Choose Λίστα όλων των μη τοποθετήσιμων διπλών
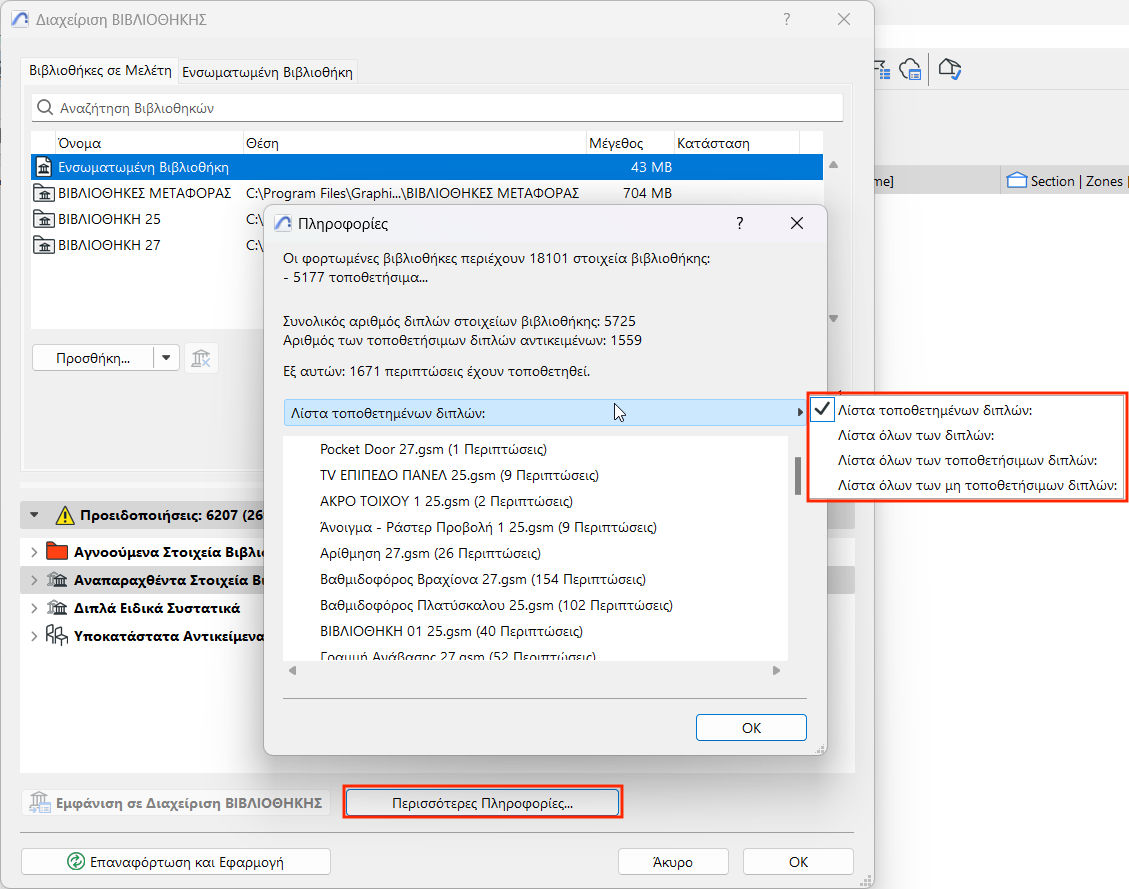Screen dimensions: 1129x889 pyautogui.click(x=966, y=486)
